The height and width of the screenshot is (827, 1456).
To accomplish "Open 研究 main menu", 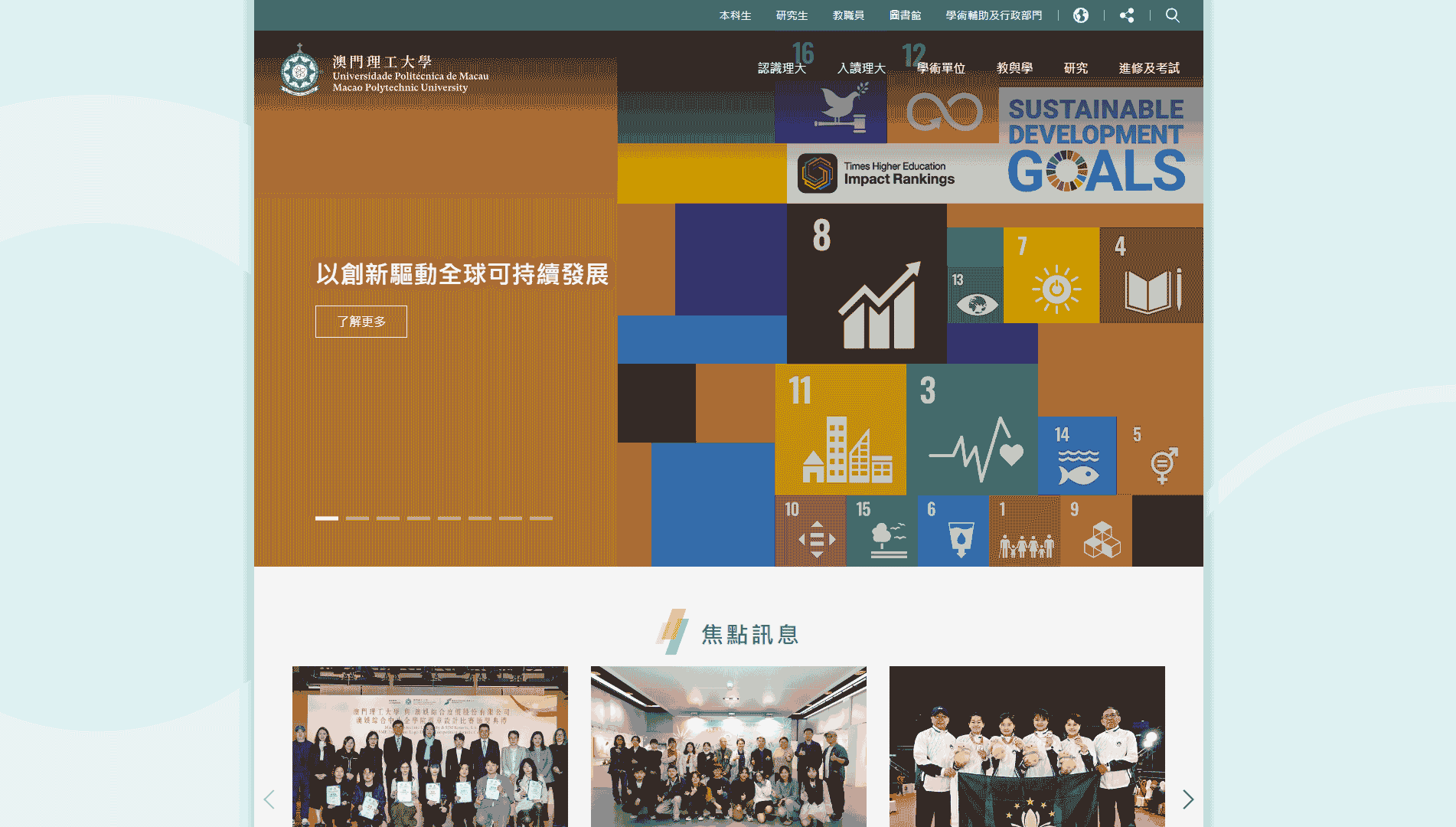I will 1076,68.
